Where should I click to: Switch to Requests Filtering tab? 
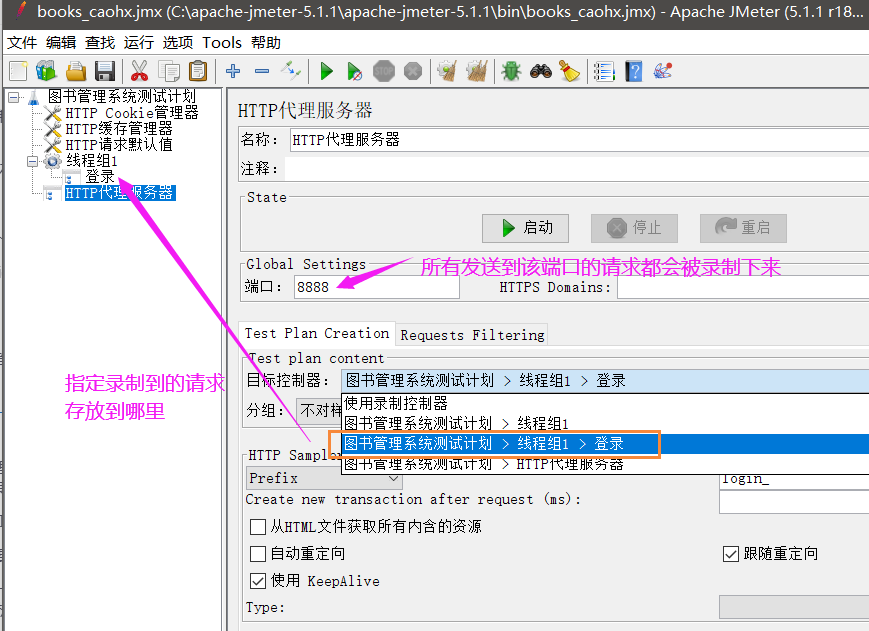(x=472, y=336)
